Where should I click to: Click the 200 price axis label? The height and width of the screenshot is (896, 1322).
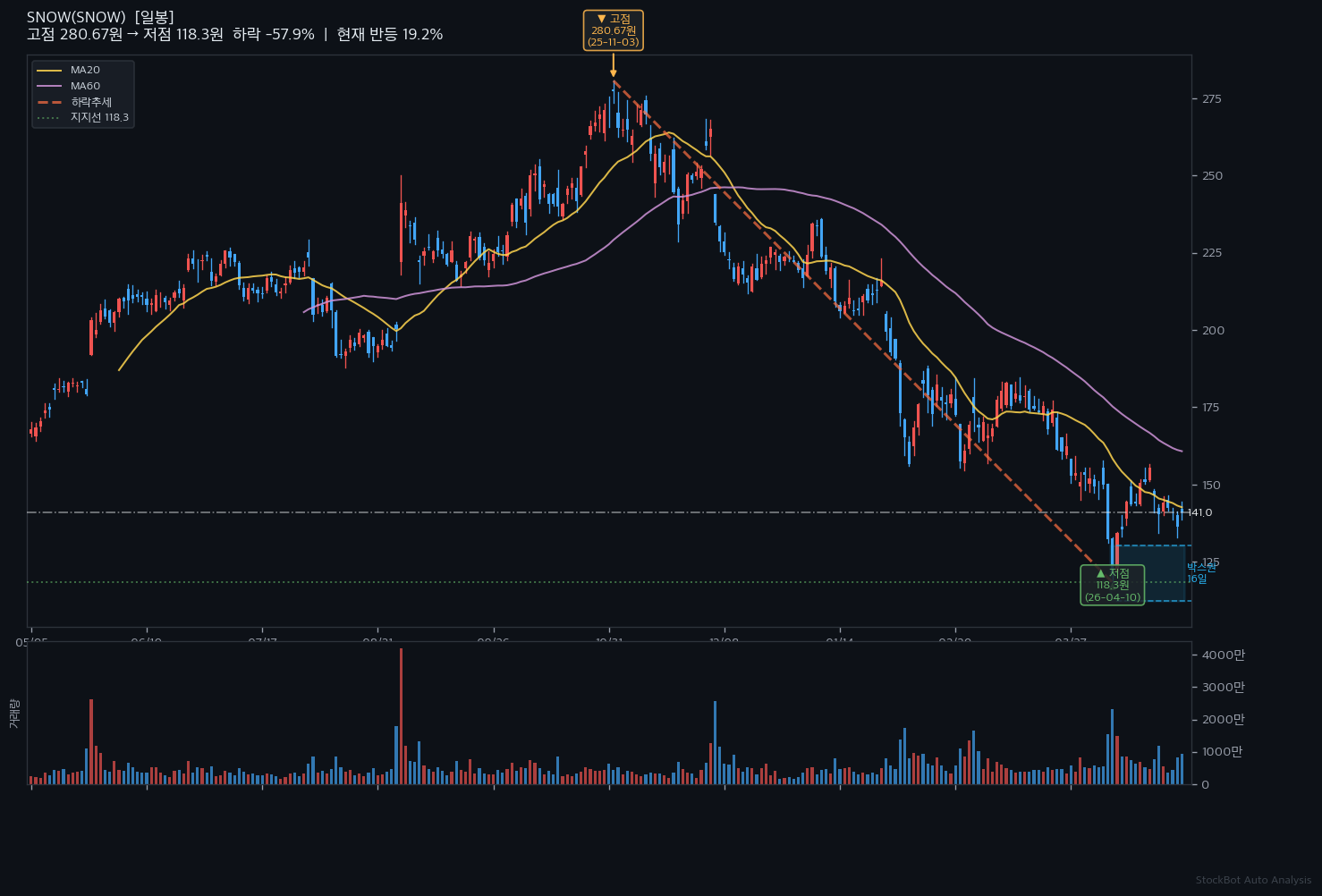point(1213,331)
